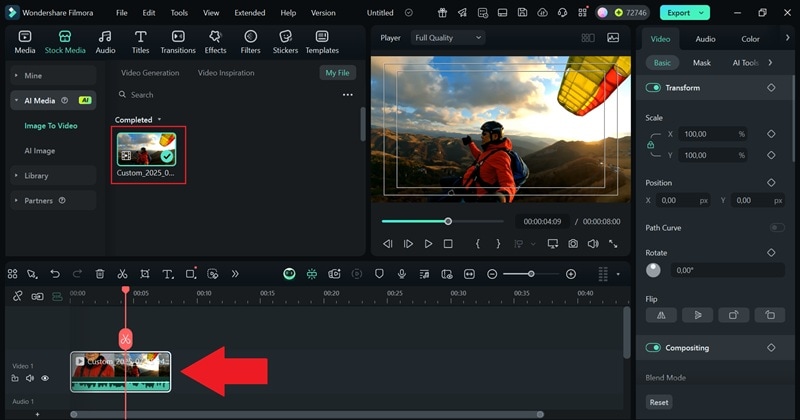Viewport: 800px width, 420px height.
Task: Click the zoom in plus on timeline
Action: click(x=571, y=274)
